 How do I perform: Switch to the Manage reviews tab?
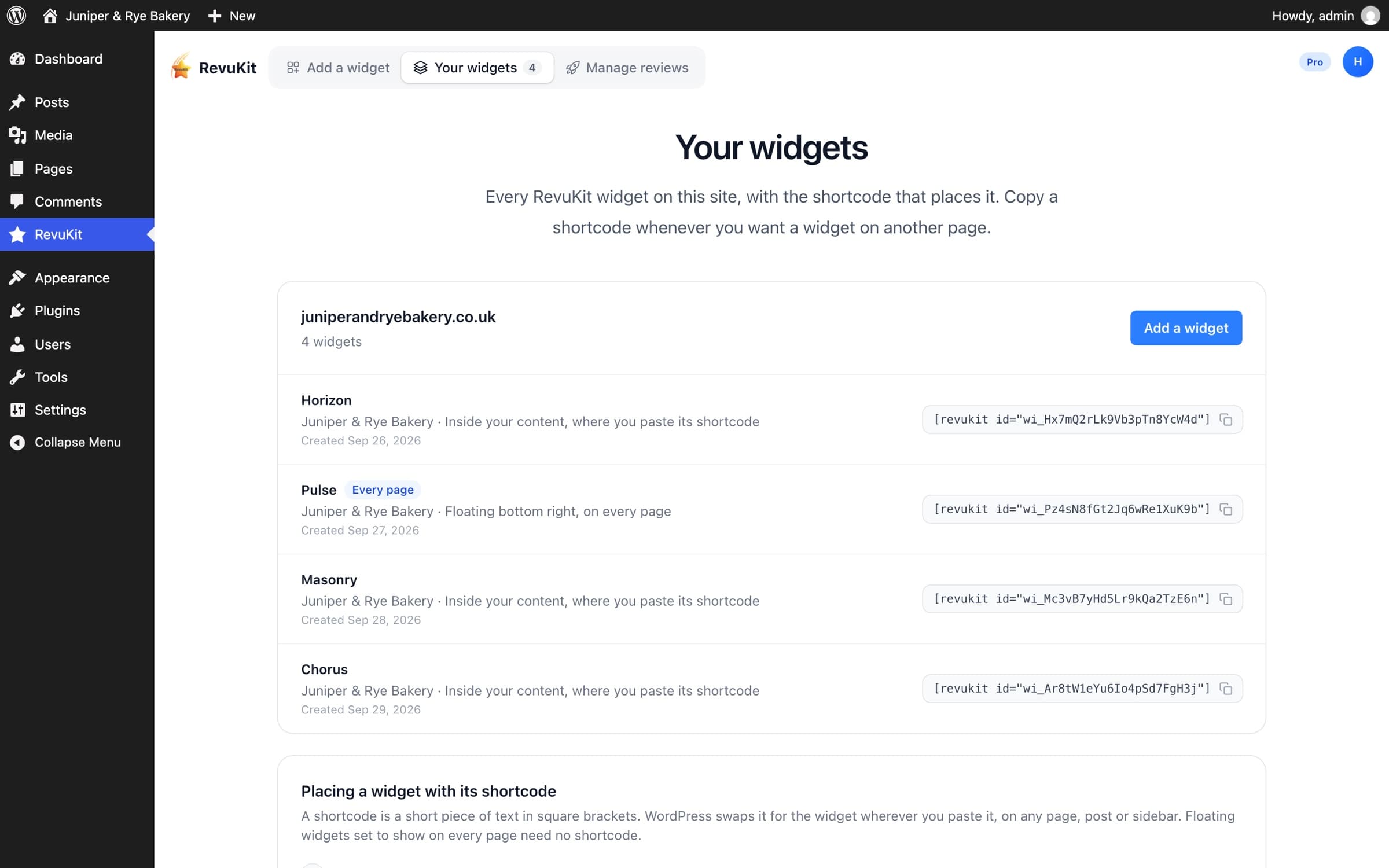627,68
